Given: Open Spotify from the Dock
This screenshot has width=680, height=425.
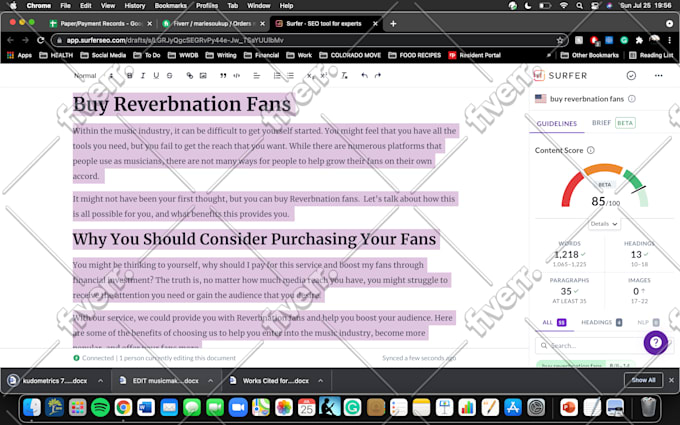Looking at the screenshot, I should tap(100, 408).
